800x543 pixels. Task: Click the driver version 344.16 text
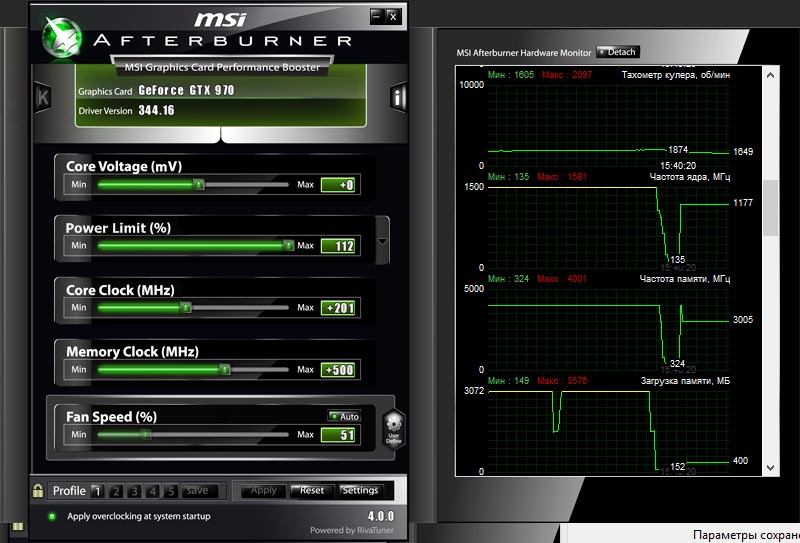(x=156, y=110)
